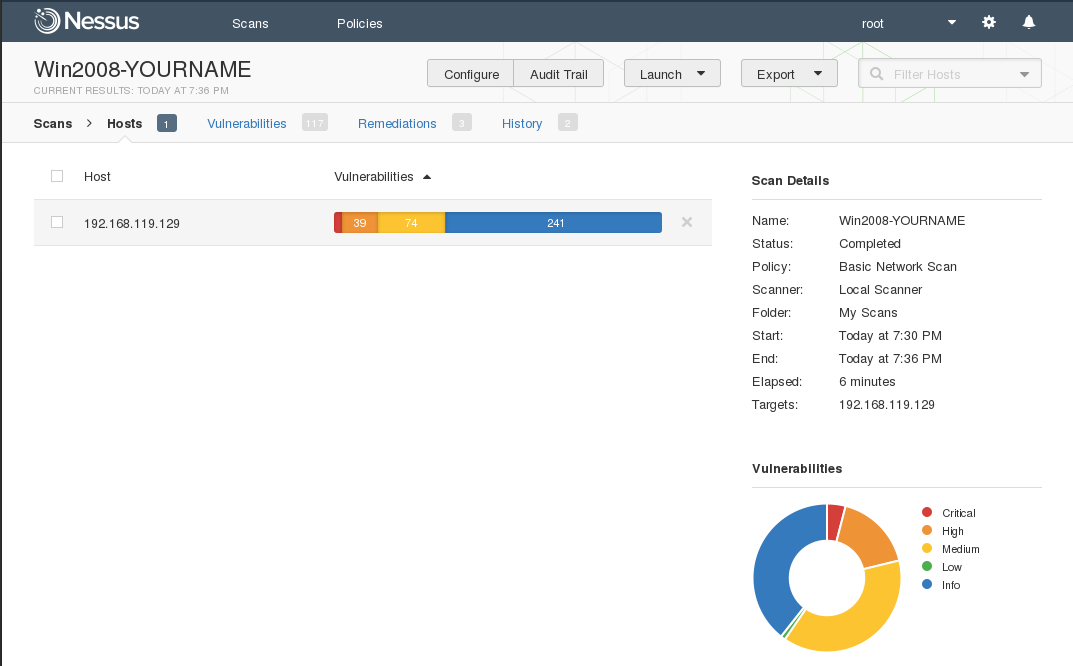Open the Scans menu in top bar
The image size is (1073, 666).
click(250, 23)
